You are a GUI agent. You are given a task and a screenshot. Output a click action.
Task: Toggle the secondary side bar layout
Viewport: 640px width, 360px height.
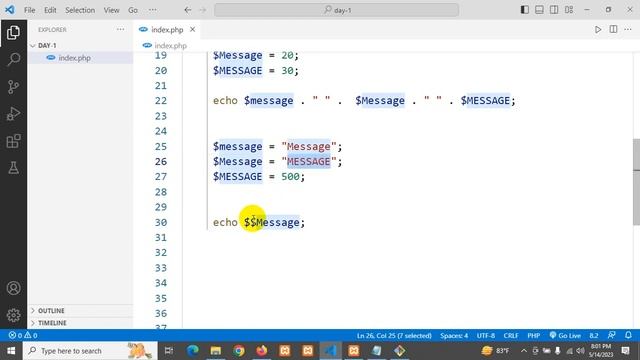point(554,10)
